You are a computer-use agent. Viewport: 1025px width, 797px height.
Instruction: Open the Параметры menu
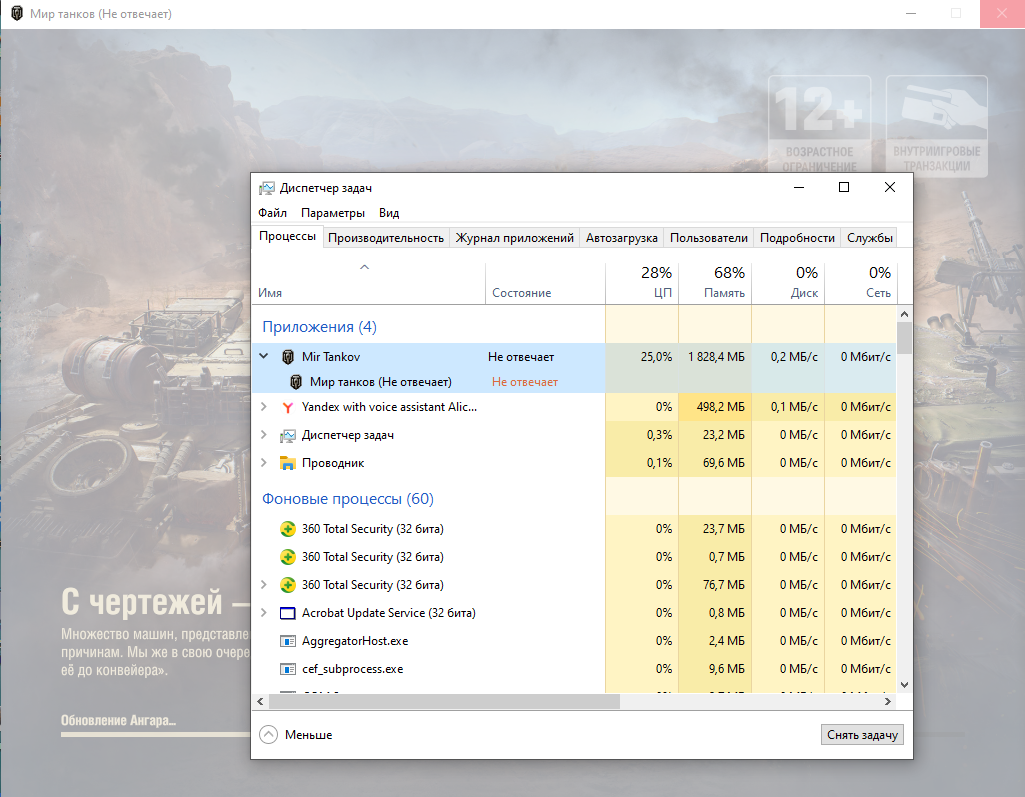point(333,213)
